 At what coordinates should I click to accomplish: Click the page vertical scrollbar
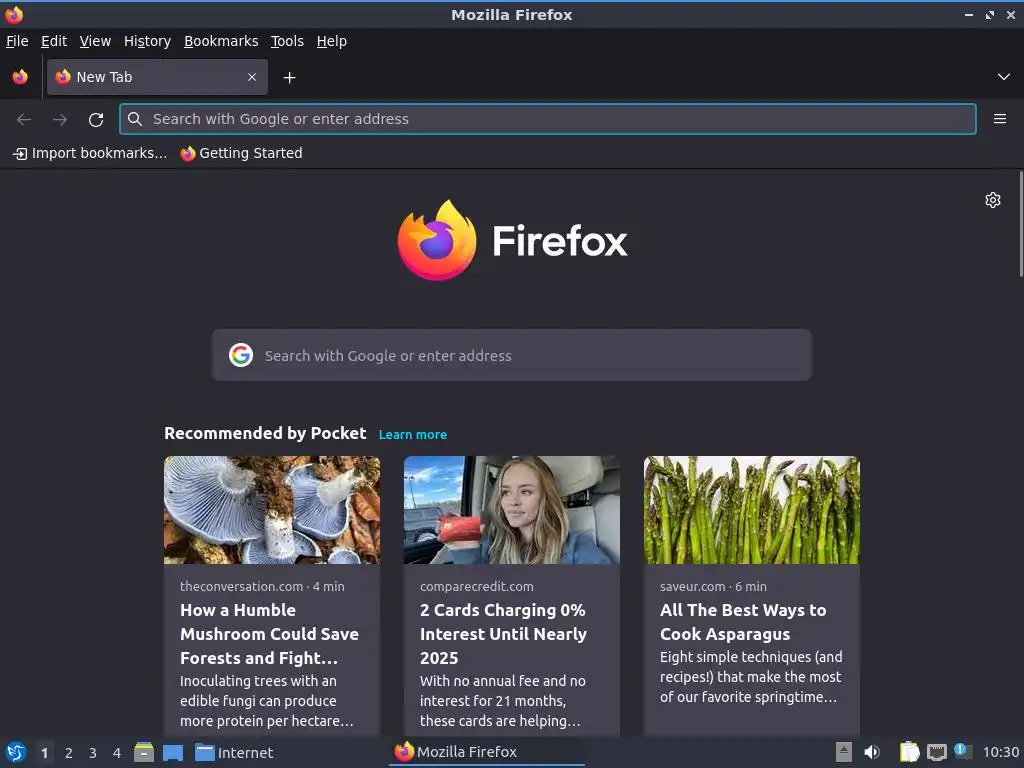[x=1021, y=224]
